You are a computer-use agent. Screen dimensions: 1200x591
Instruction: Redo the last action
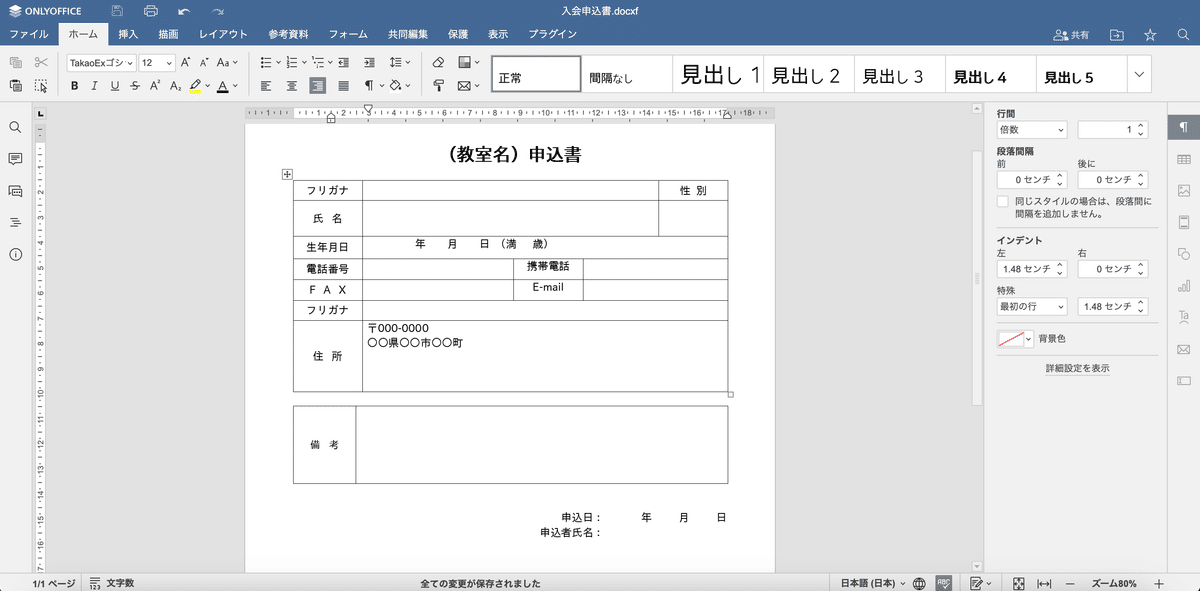pyautogui.click(x=217, y=10)
